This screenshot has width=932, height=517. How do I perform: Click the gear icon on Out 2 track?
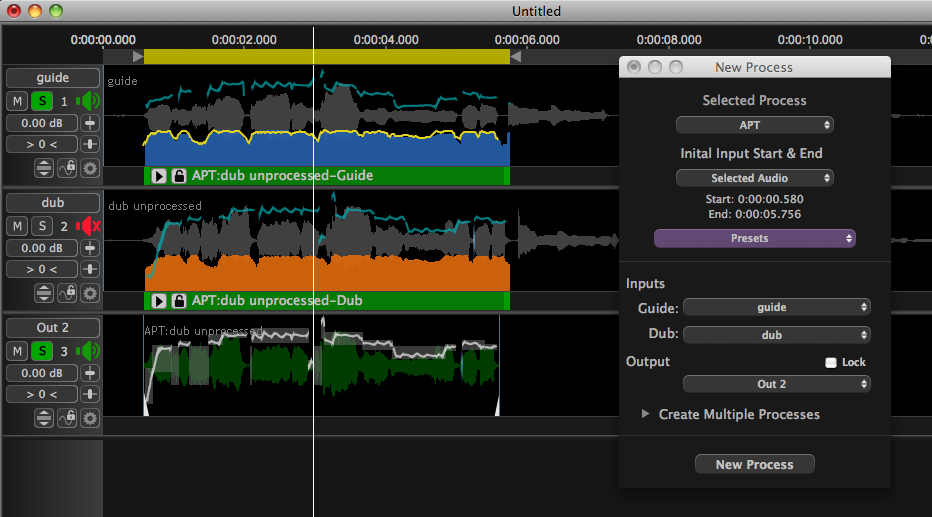coord(90,418)
